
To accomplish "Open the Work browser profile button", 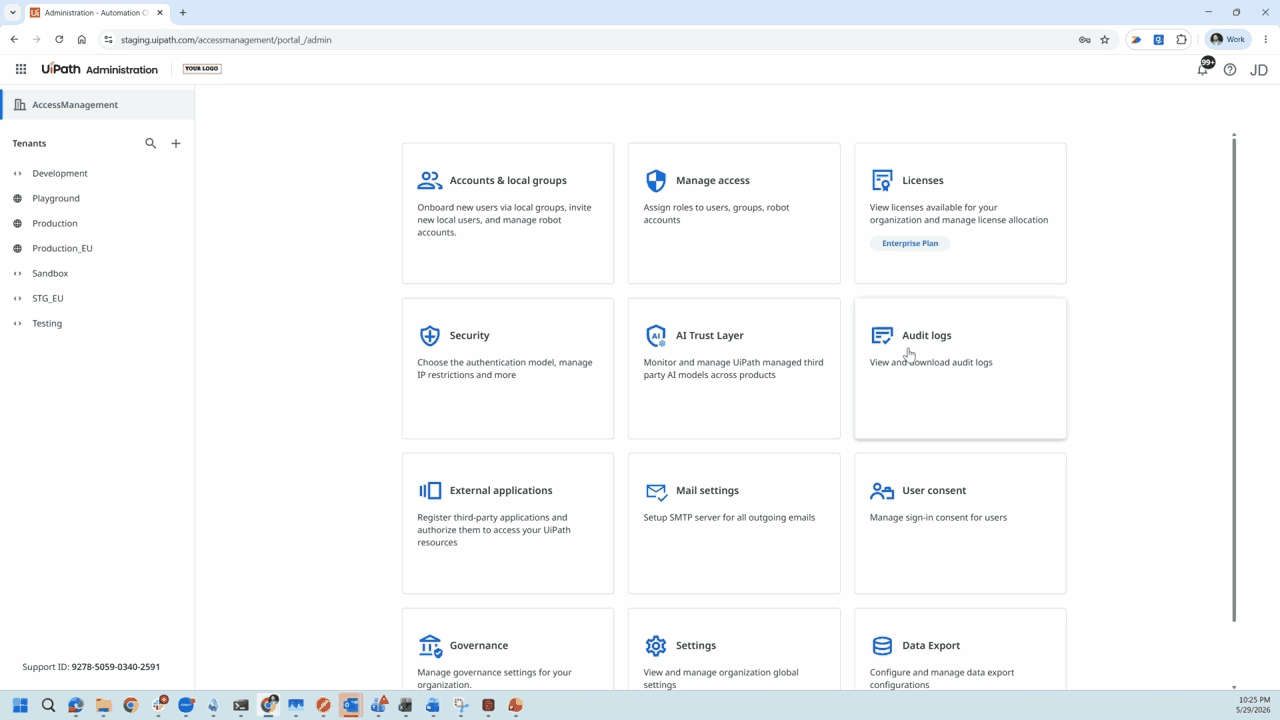I will (1228, 40).
